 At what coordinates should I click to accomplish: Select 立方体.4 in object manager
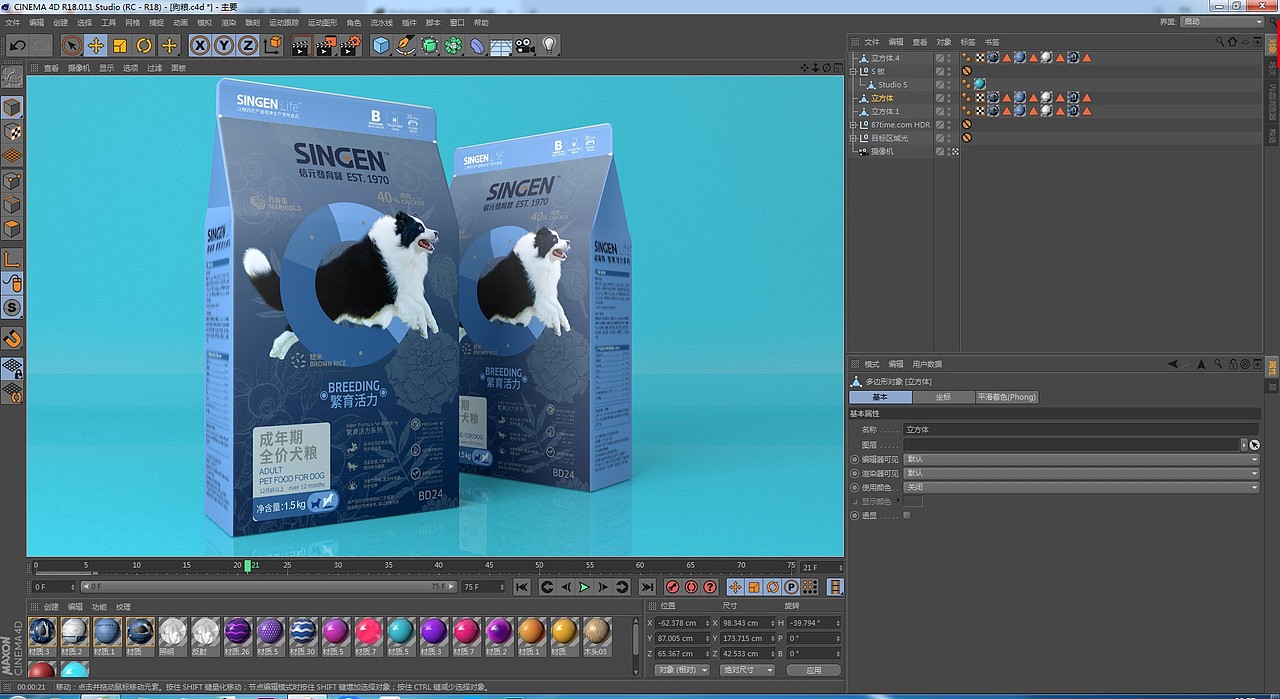point(885,58)
